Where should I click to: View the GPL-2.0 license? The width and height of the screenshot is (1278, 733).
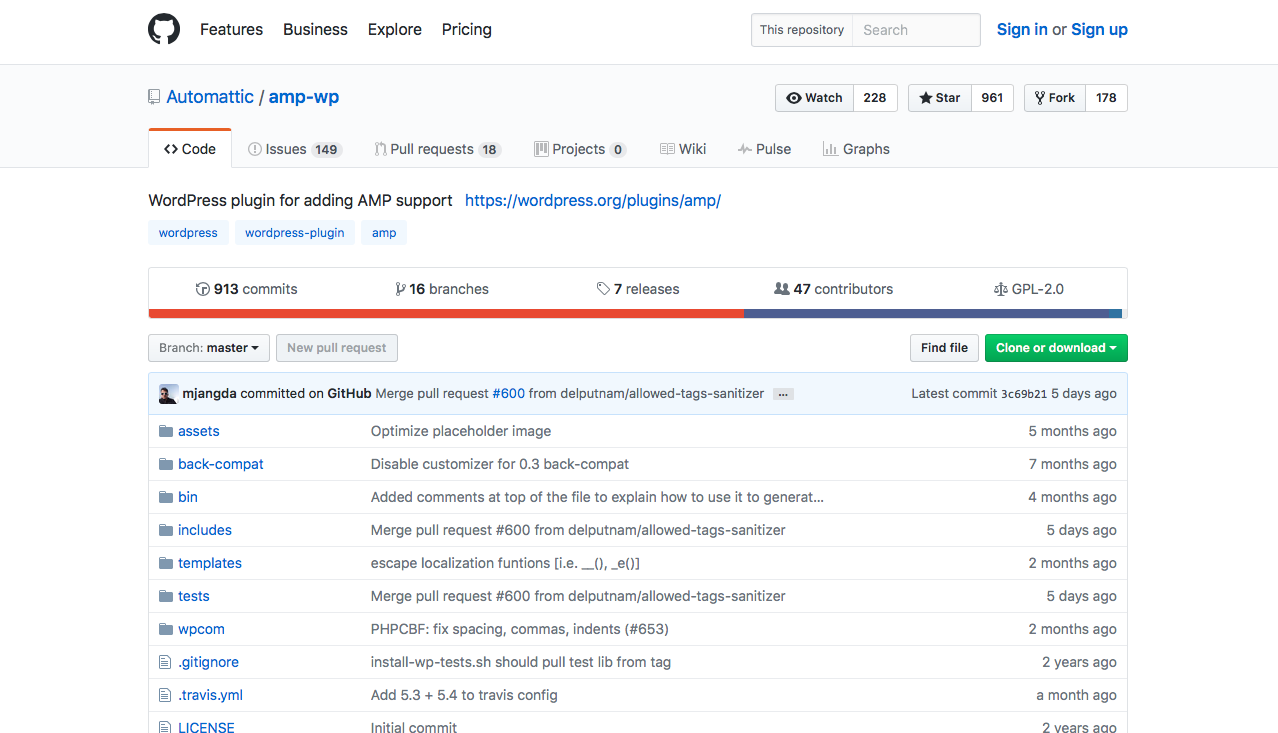1029,289
